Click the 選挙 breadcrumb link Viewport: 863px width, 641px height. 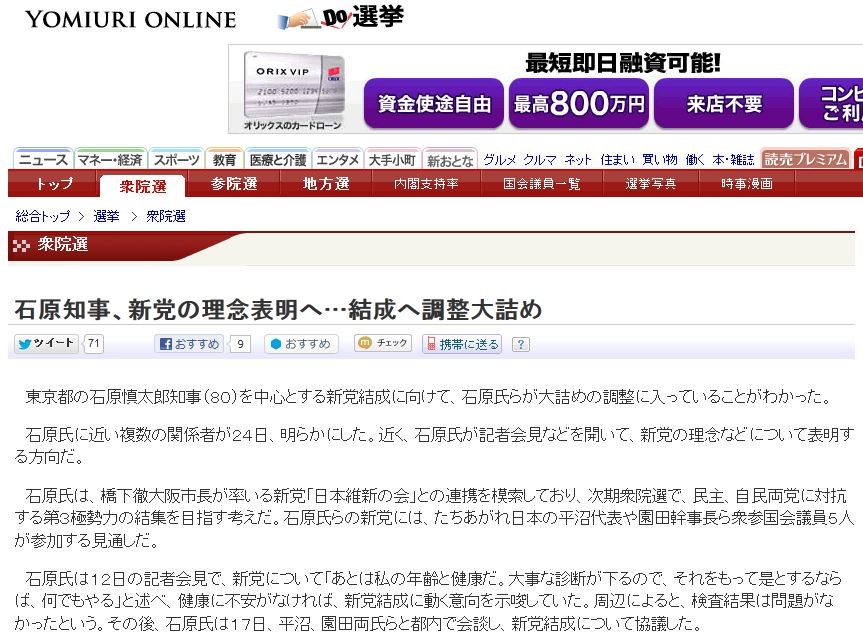[x=106, y=216]
